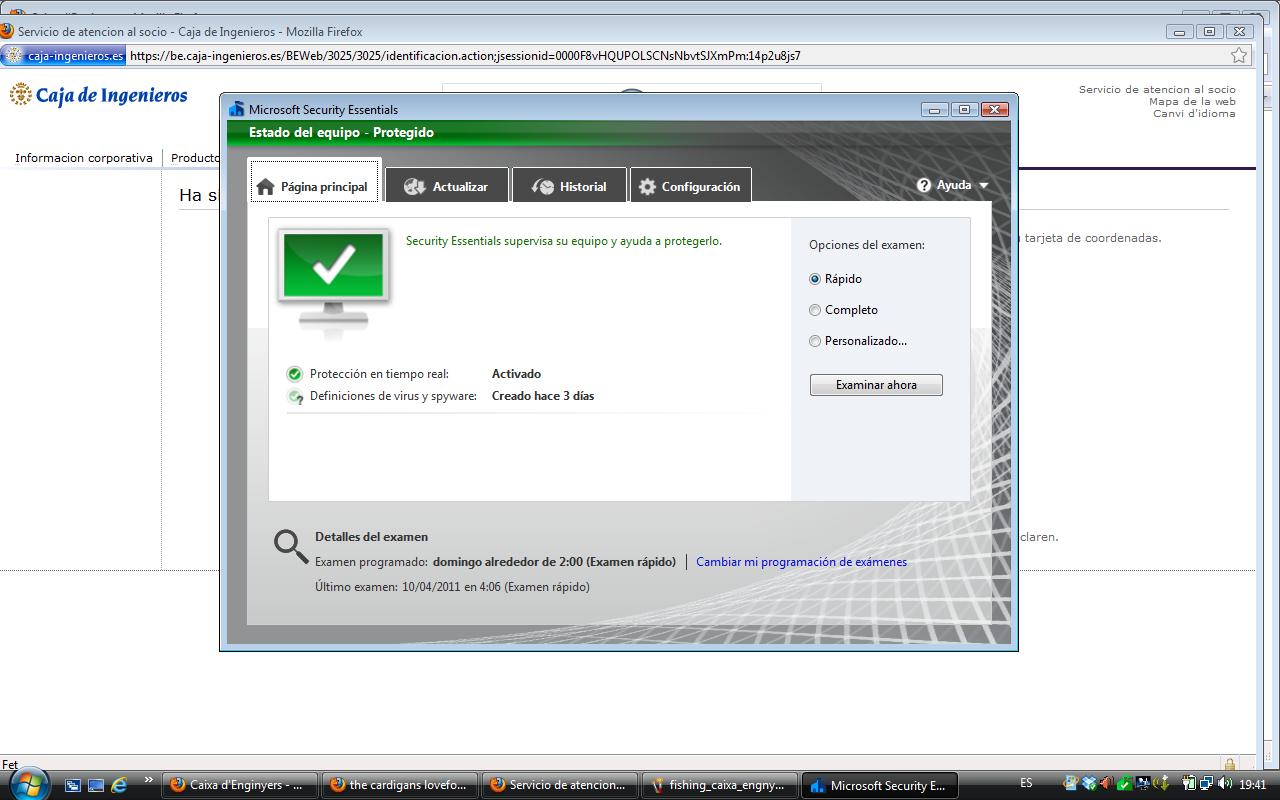Screen dimensions: 1280x800
Task: Go to the Configuración tab
Action: pyautogui.click(x=690, y=186)
